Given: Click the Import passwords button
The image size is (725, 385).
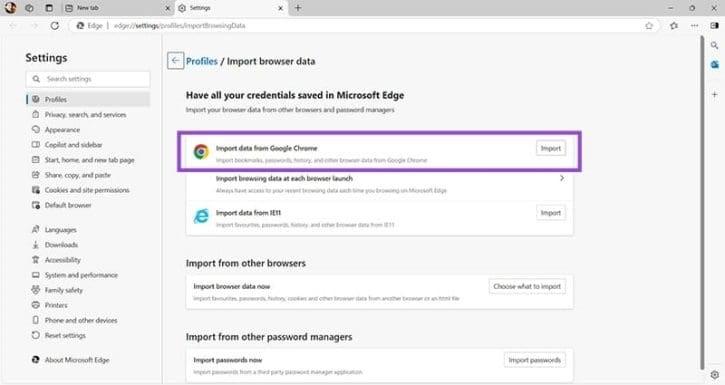Looking at the screenshot, I should pyautogui.click(x=535, y=360).
